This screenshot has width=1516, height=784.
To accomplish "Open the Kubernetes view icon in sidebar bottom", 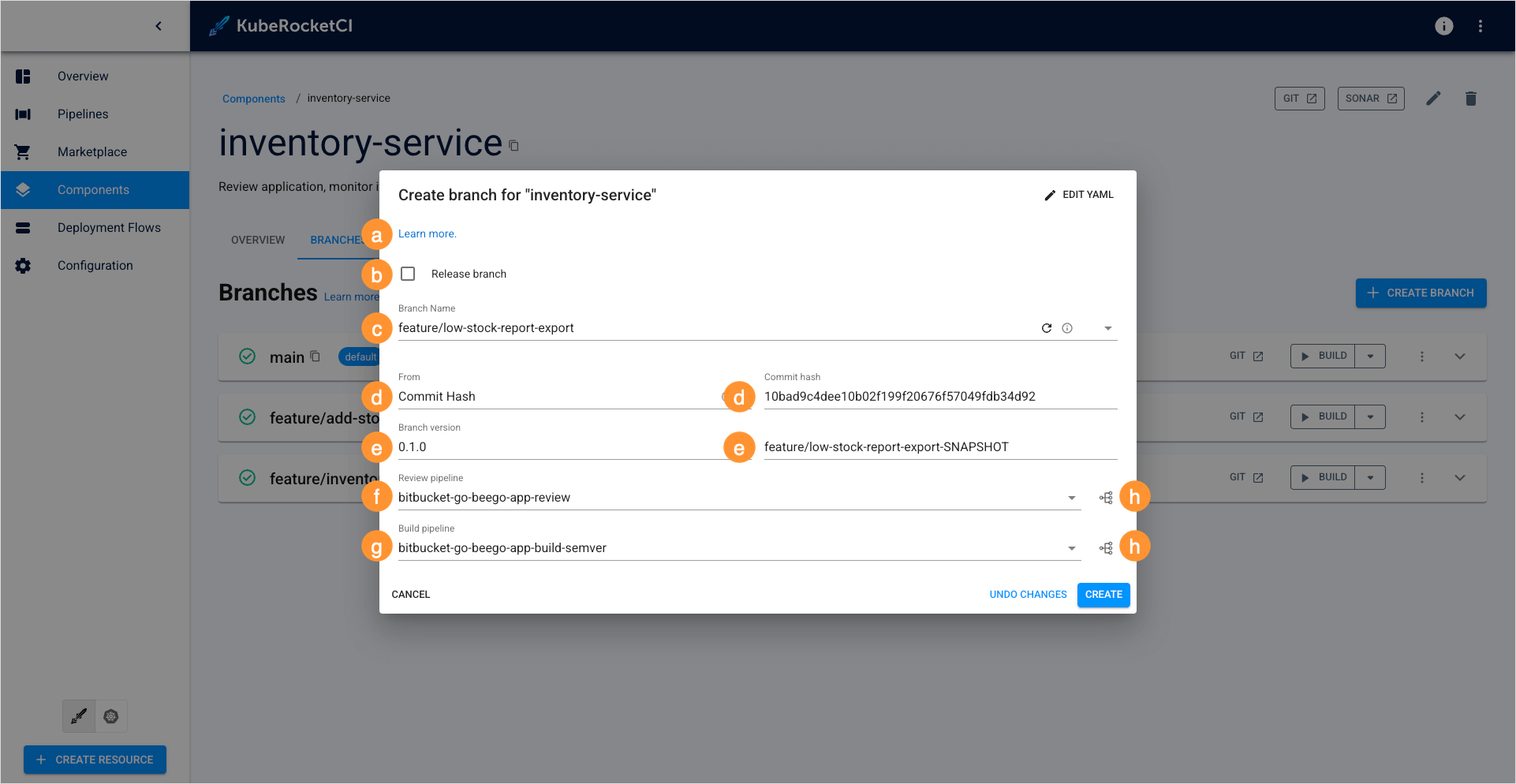I will coord(111,716).
